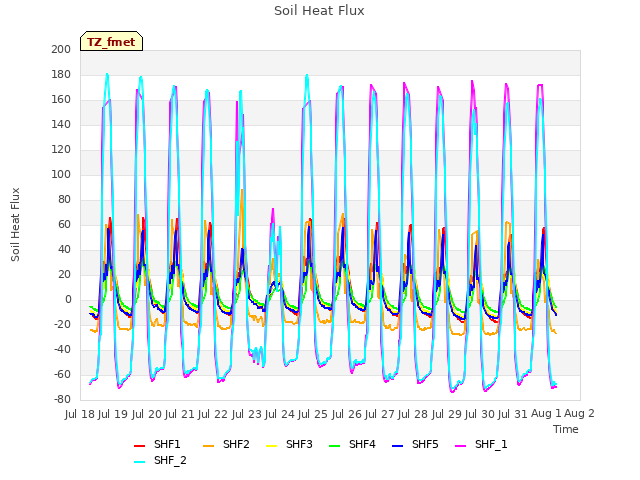This screenshot has width=640, height=480.
Task: Click the Jul 31 x-axis tick label
Action: [513, 414]
